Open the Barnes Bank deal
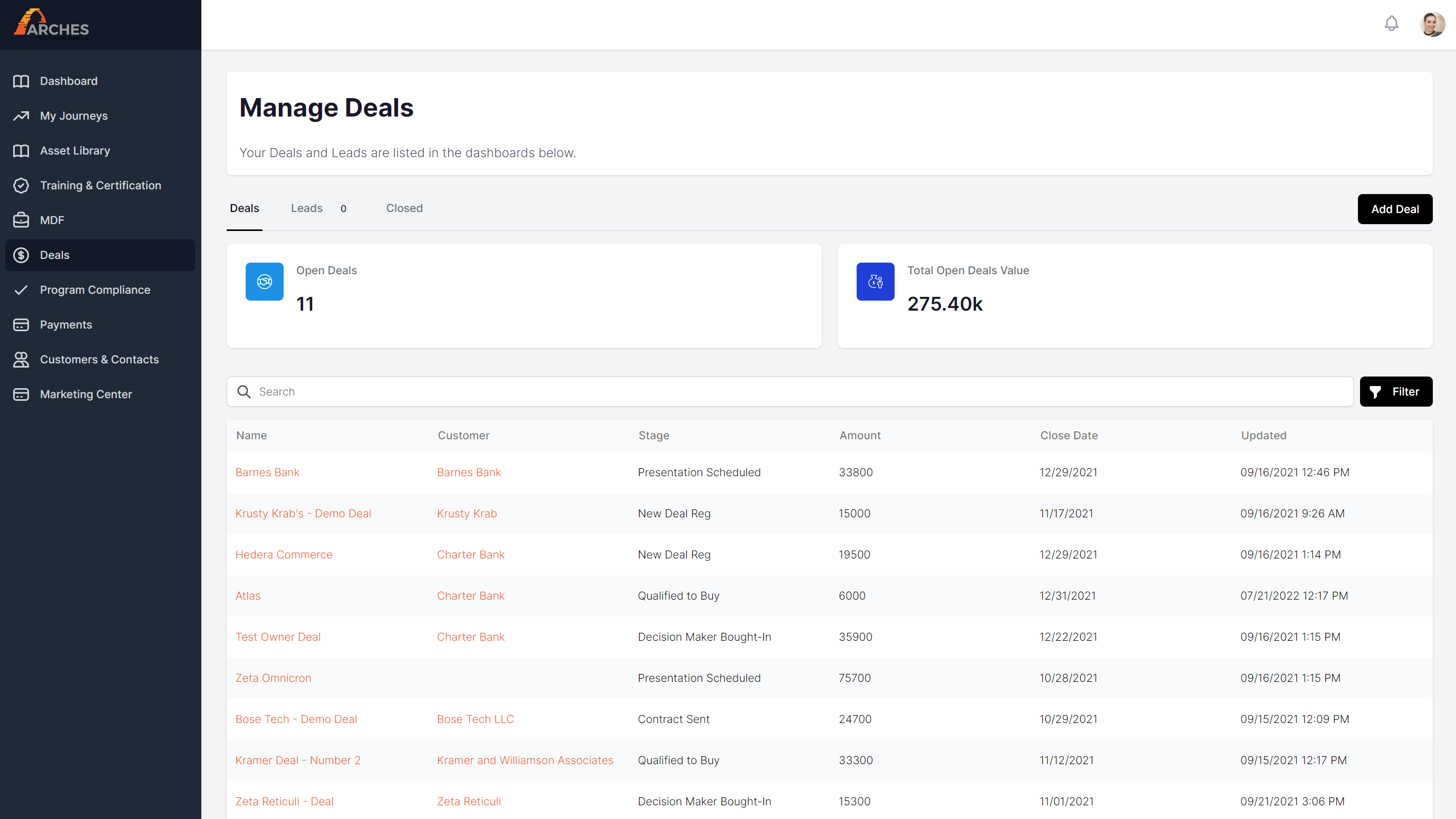The image size is (1456, 819). pyautogui.click(x=267, y=473)
